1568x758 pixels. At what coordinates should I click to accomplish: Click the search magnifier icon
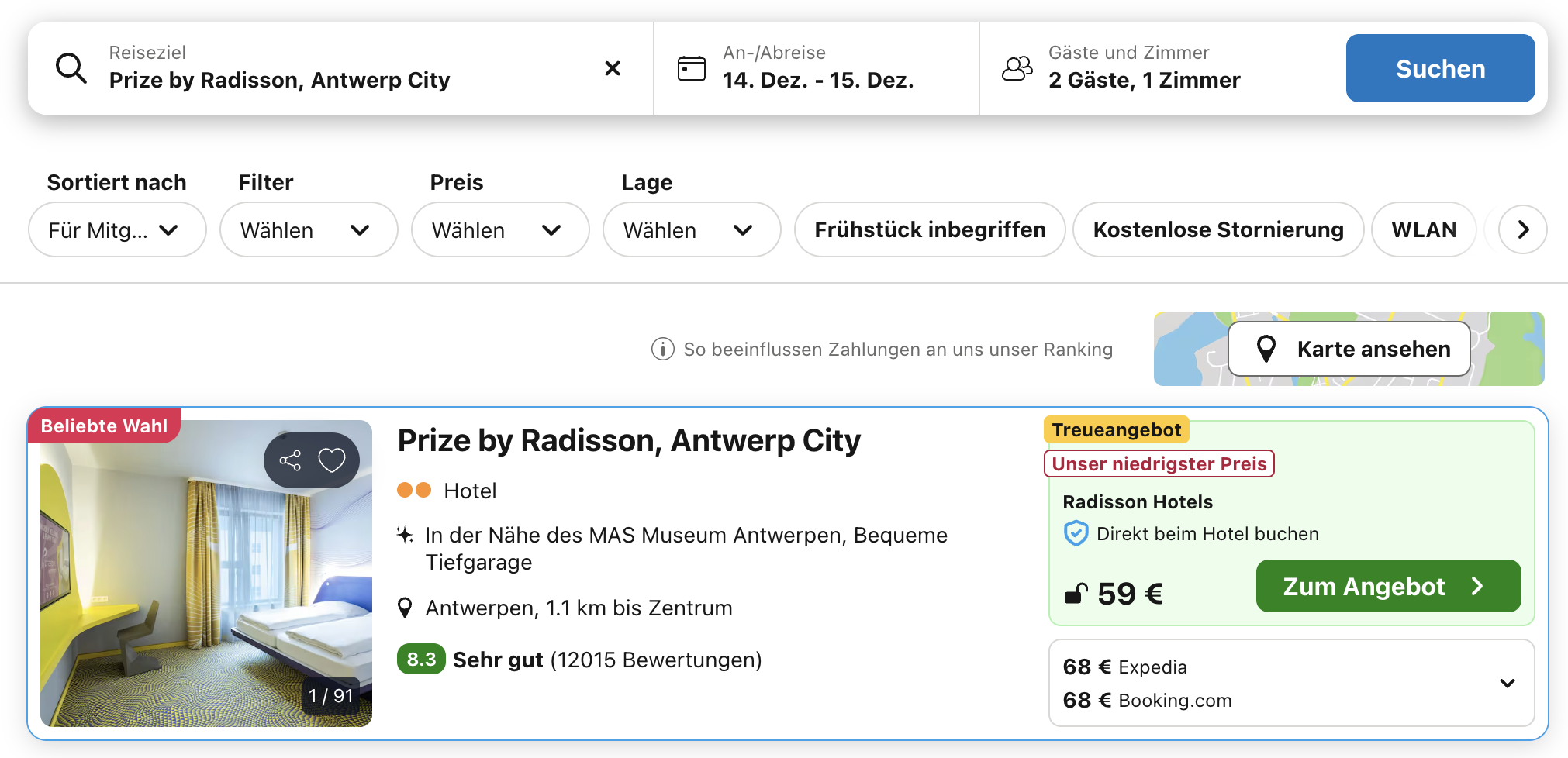tap(71, 68)
